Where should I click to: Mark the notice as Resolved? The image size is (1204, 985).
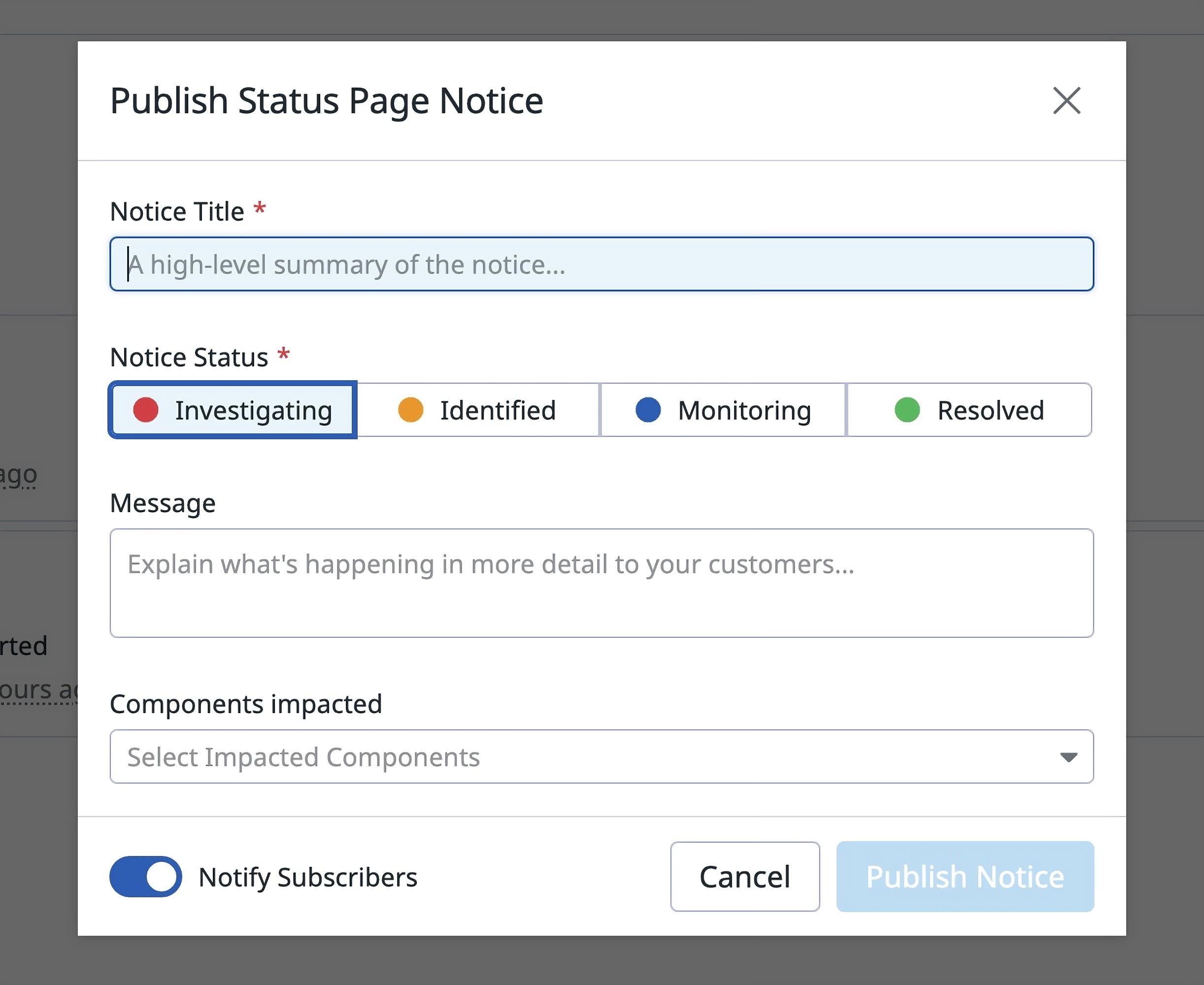(x=969, y=410)
